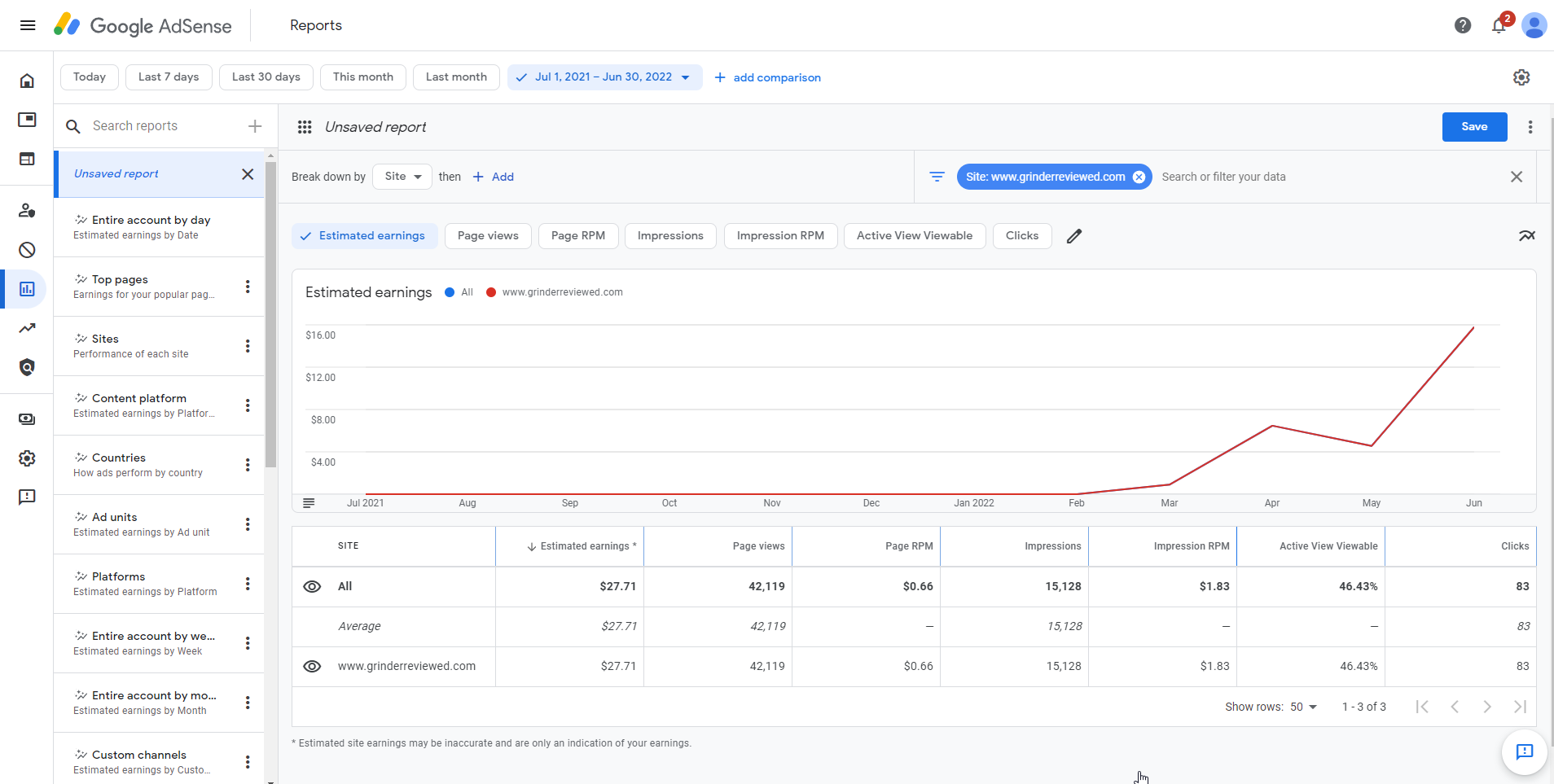Open the Reports sidebar icon

tap(27, 289)
